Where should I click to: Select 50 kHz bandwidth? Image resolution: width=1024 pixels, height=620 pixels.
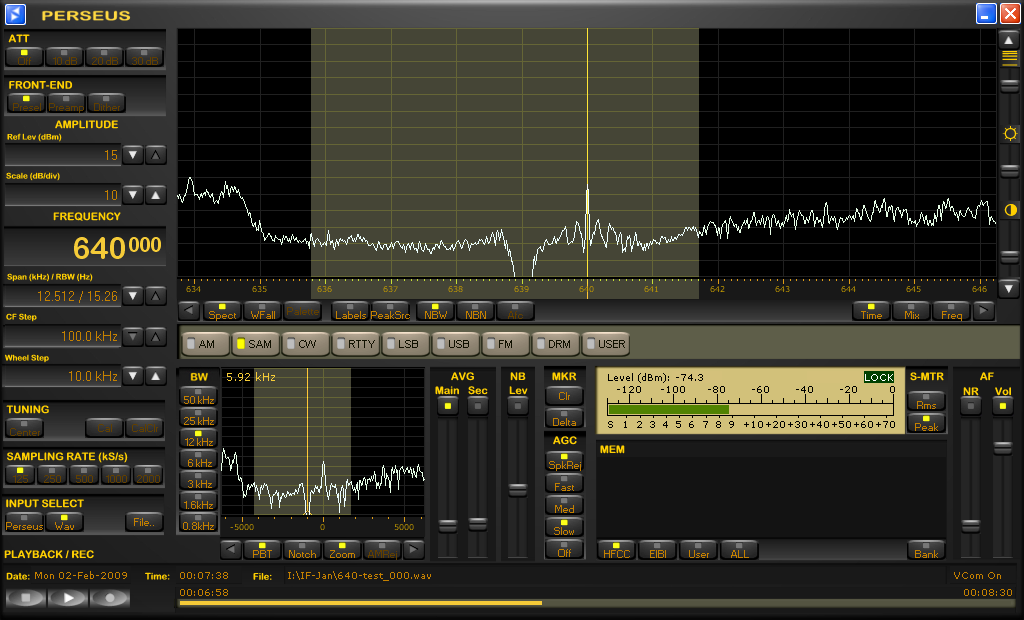click(x=199, y=397)
